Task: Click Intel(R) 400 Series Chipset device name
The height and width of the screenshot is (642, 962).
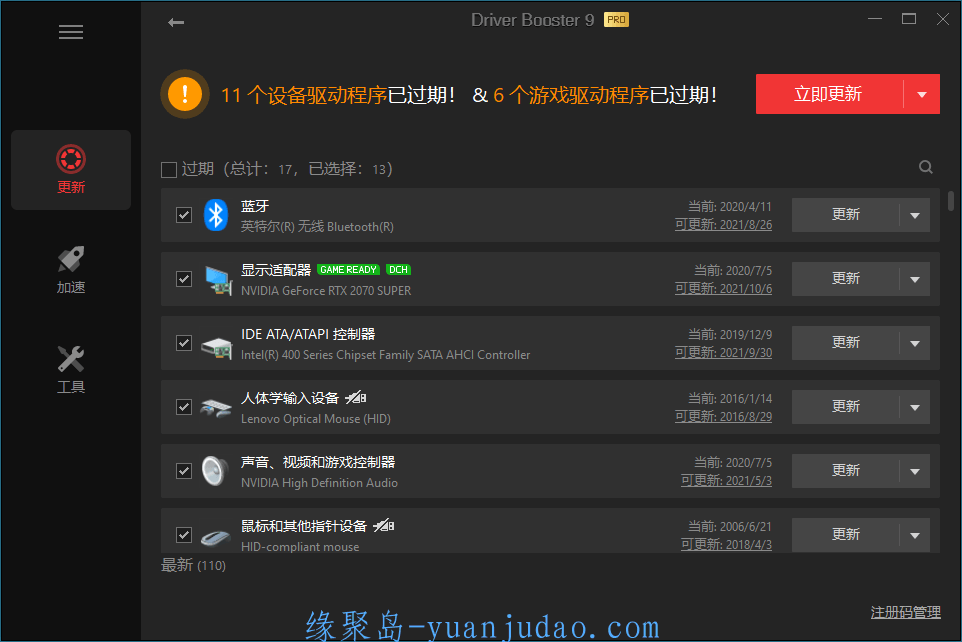Action: pos(385,355)
